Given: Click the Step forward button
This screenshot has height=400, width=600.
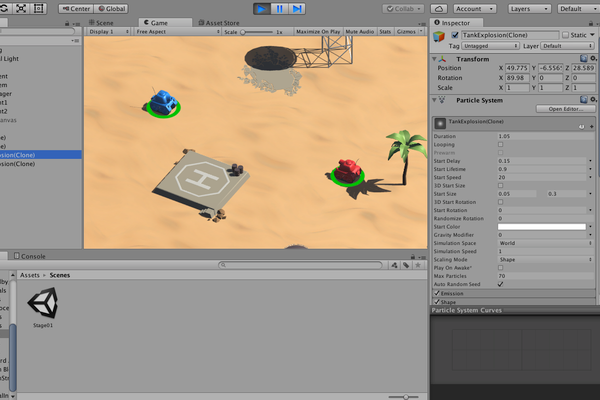Looking at the screenshot, I should (x=297, y=8).
